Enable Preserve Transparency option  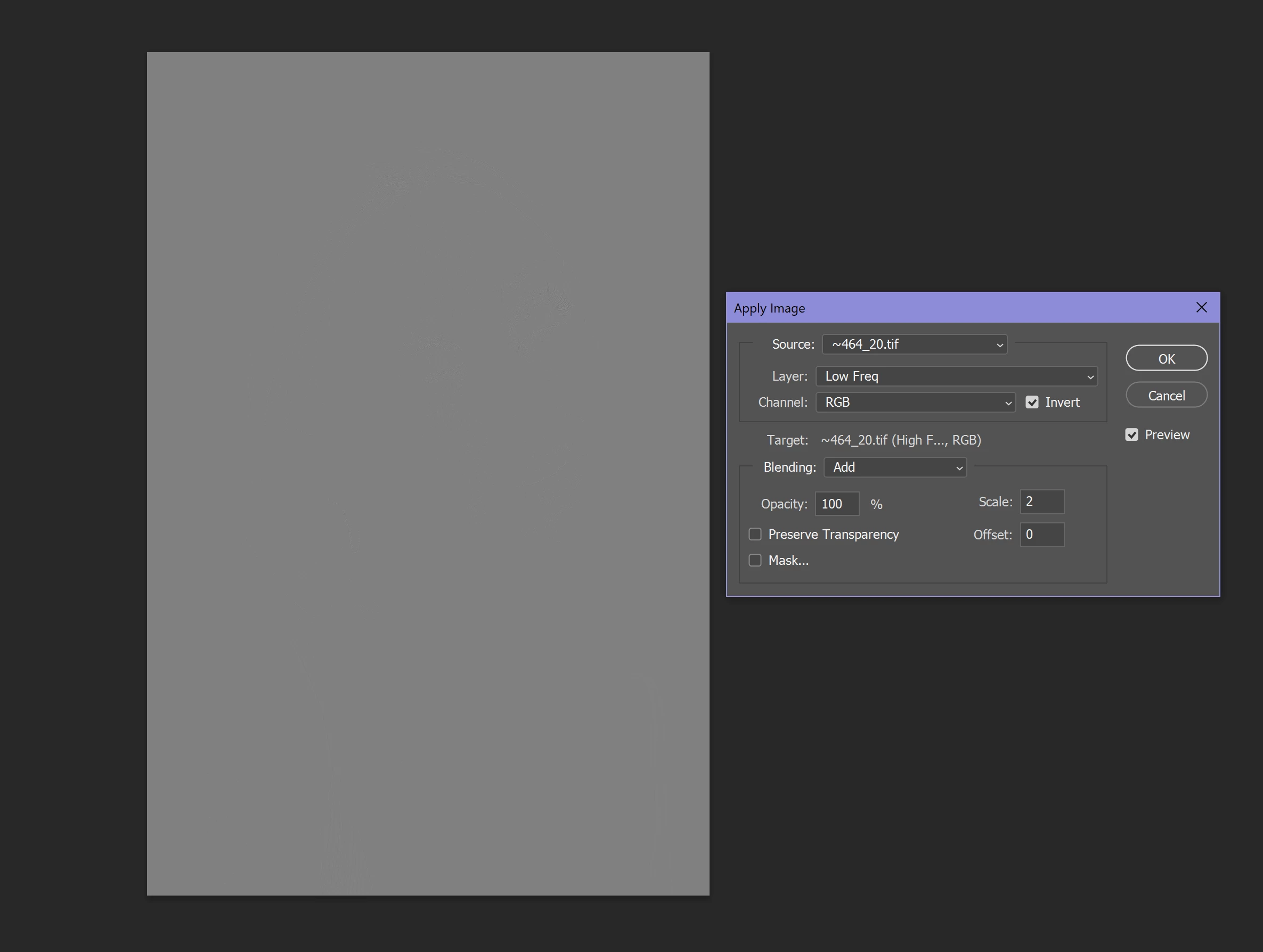pos(755,534)
